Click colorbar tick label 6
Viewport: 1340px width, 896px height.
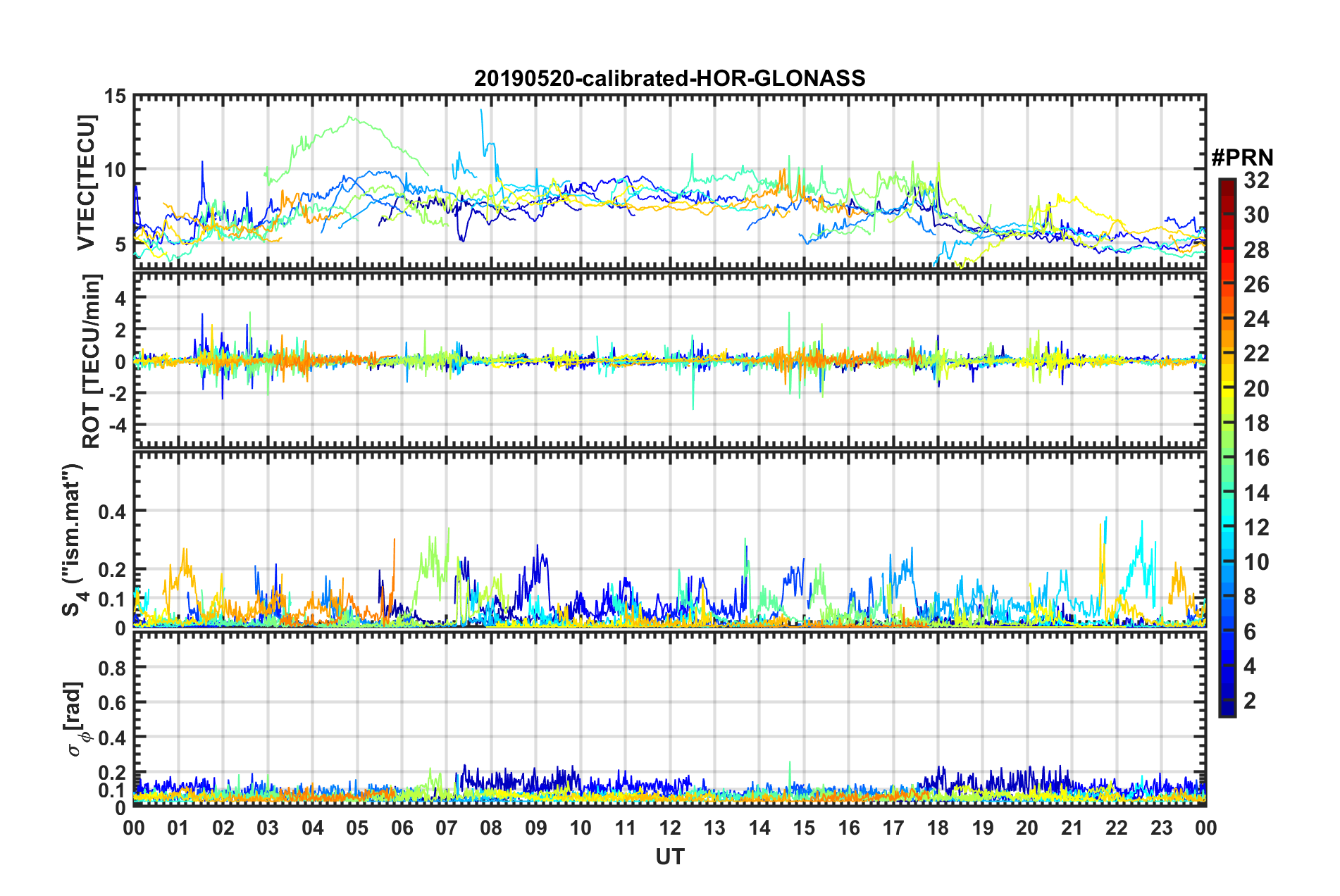click(x=1250, y=632)
